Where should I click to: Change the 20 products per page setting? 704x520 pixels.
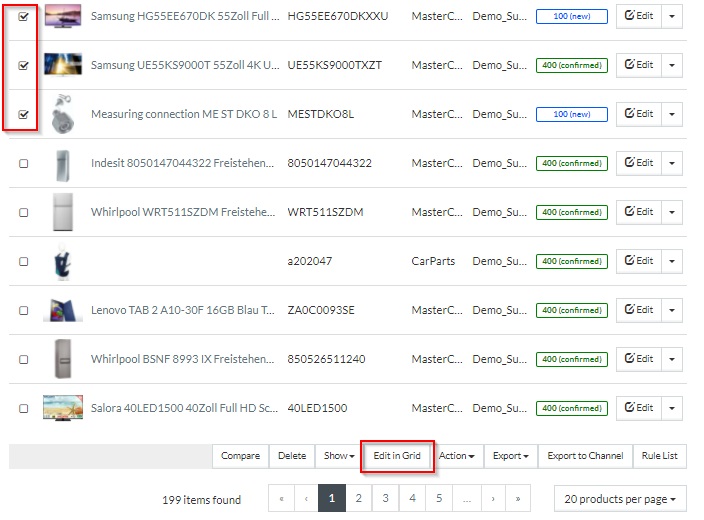620,499
